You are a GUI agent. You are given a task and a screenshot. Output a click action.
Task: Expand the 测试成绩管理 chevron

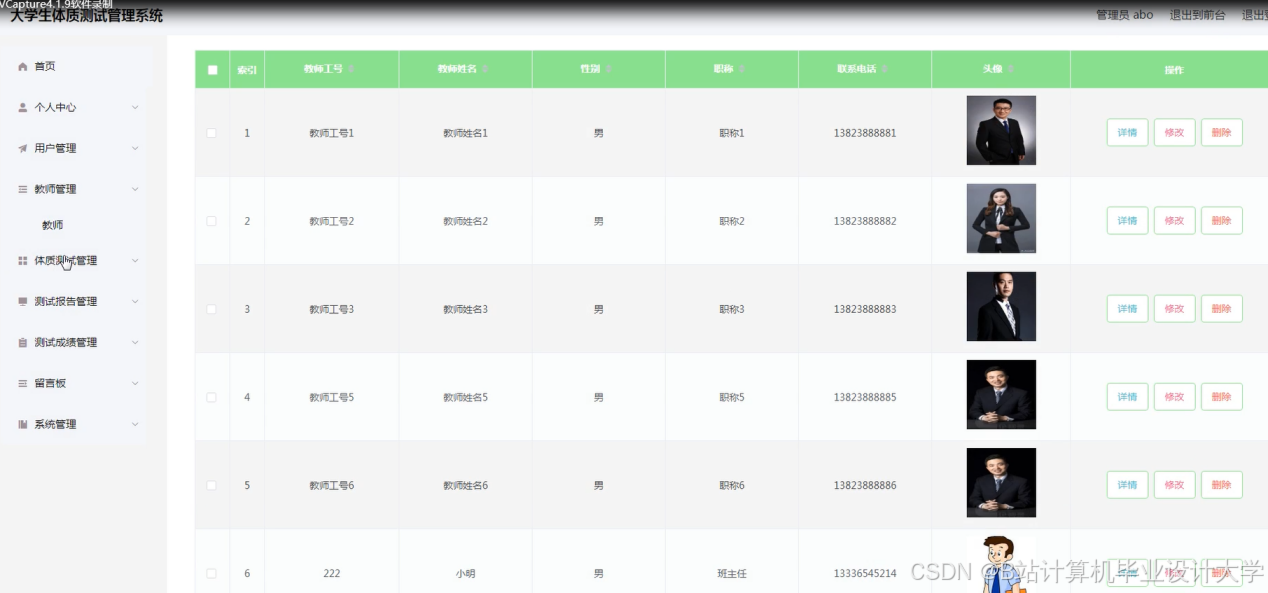click(135, 342)
